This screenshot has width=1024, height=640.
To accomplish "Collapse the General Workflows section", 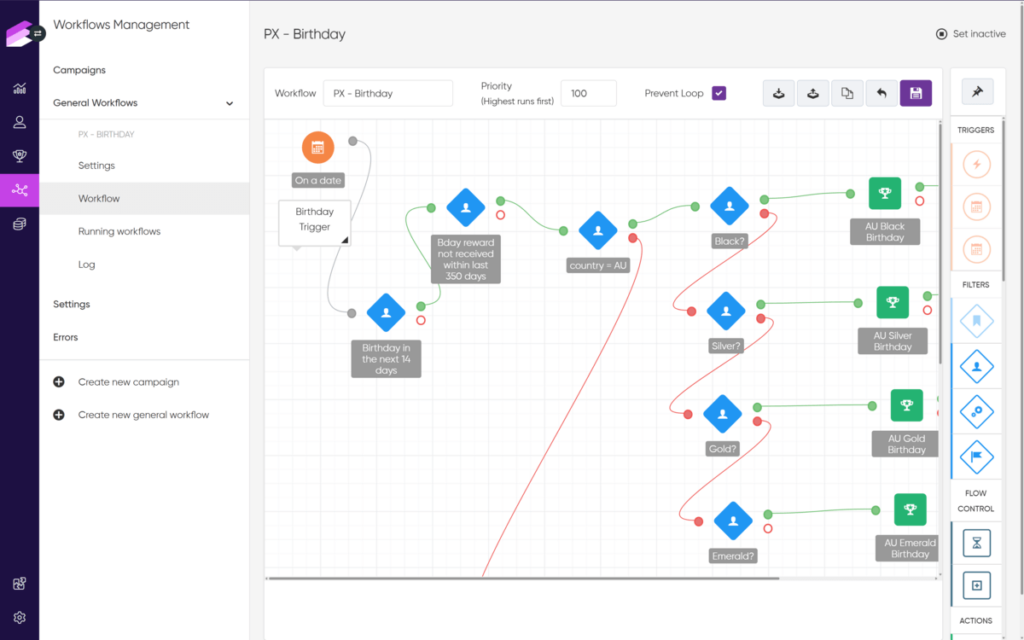I will 229,103.
